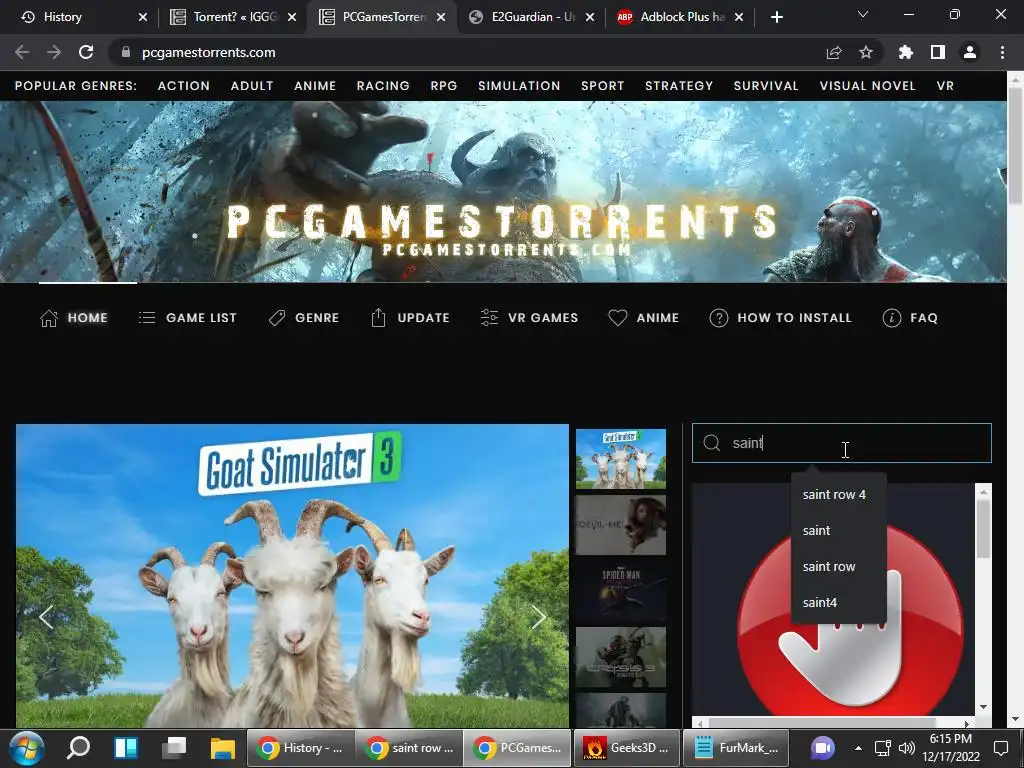This screenshot has height=768, width=1024.
Task: Go to next slide with right arrow
Action: 539,616
